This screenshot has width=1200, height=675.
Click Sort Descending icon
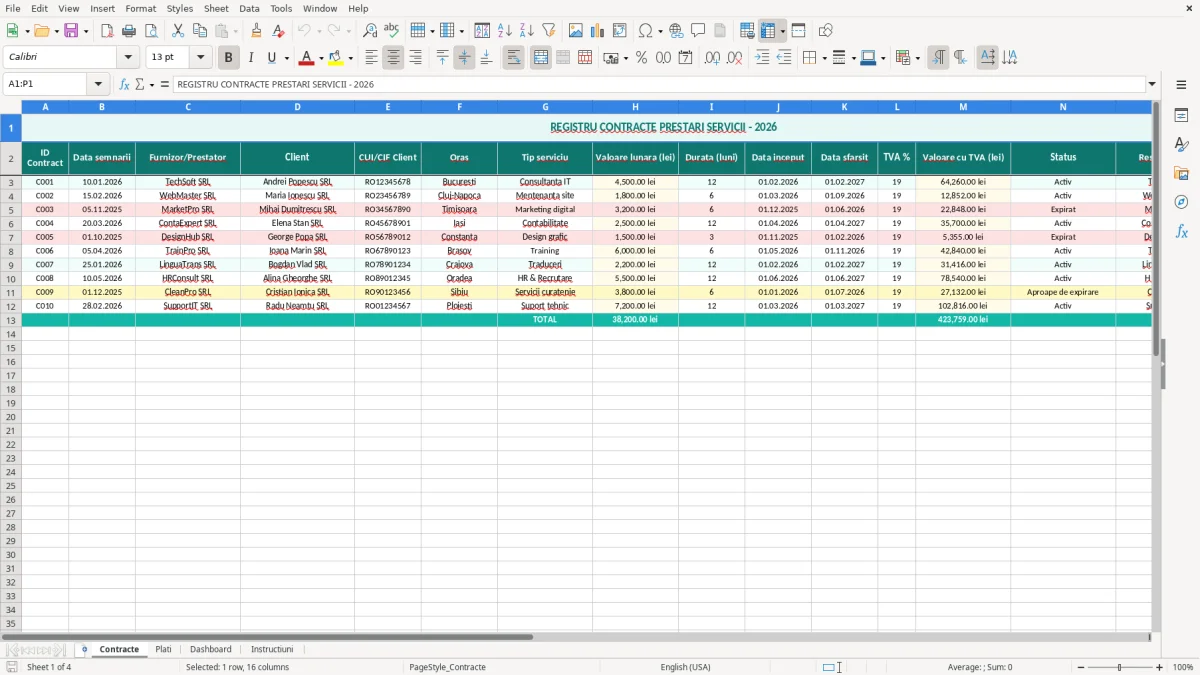coord(526,31)
